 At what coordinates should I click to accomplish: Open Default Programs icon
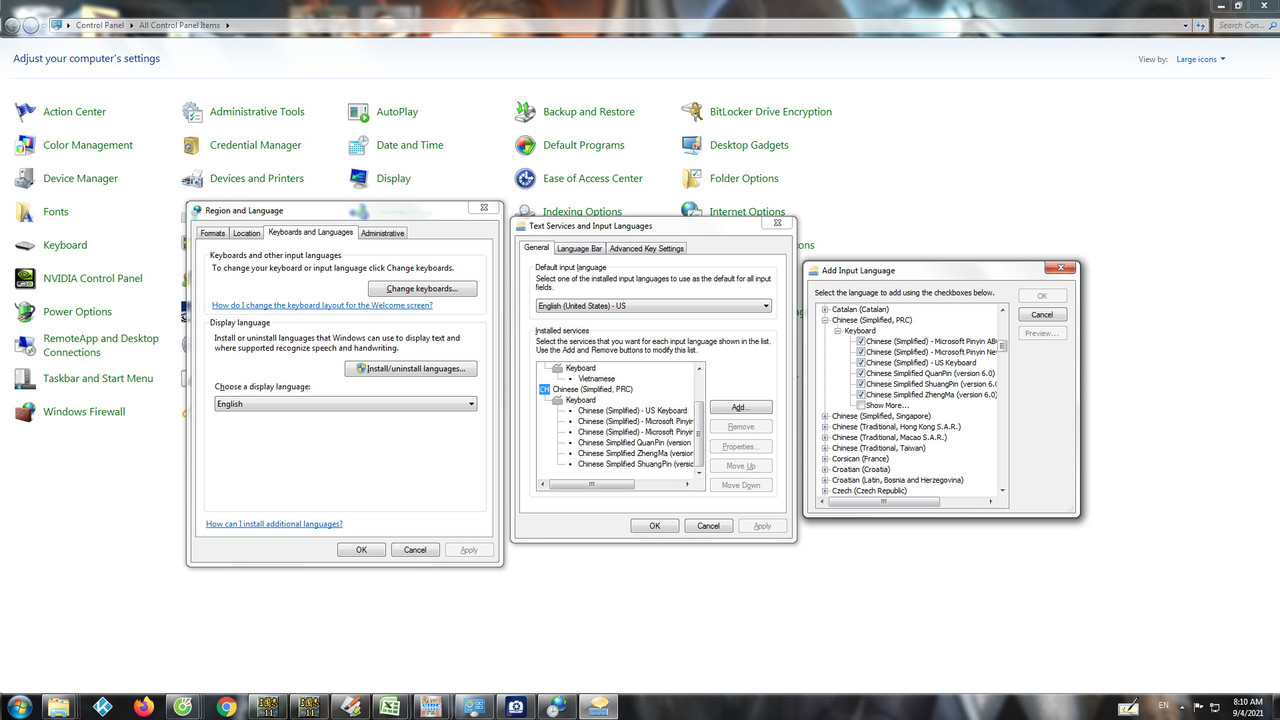coord(526,145)
